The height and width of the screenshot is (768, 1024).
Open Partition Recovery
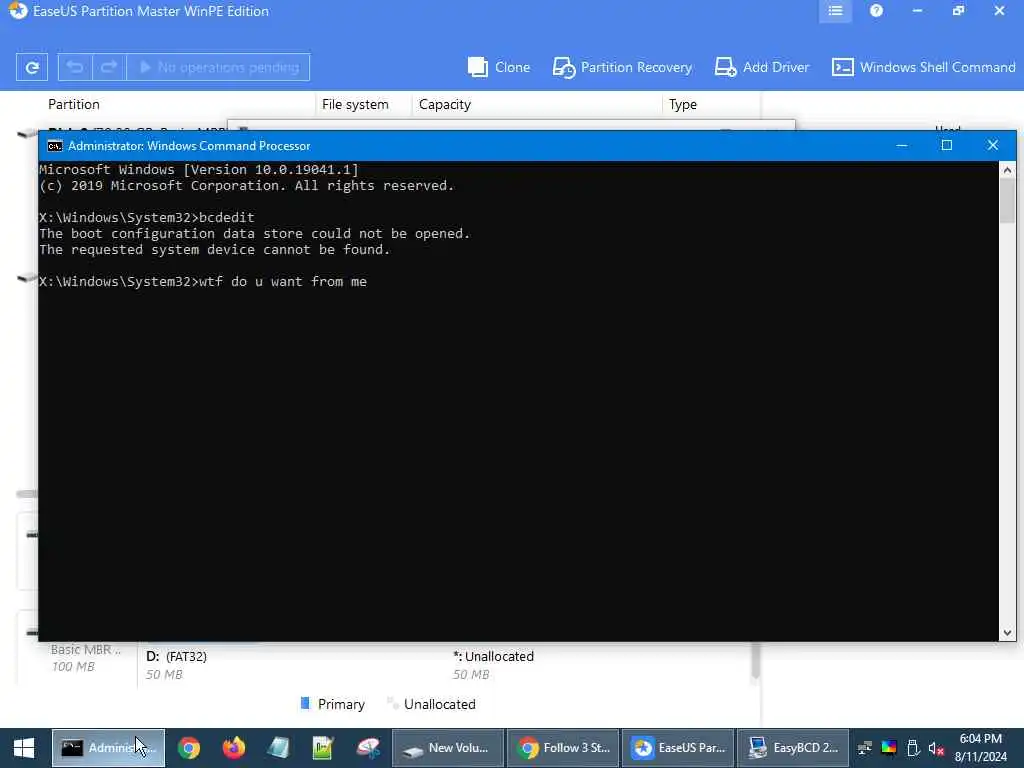tap(622, 67)
